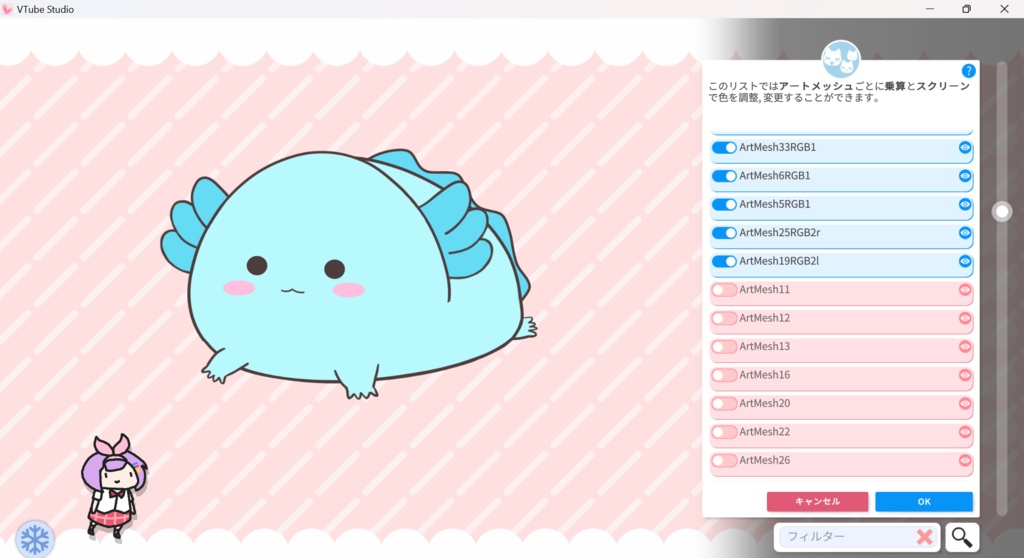Click eye icon for ArtMesh12
Screen dimensions: 1024x558
965,318
